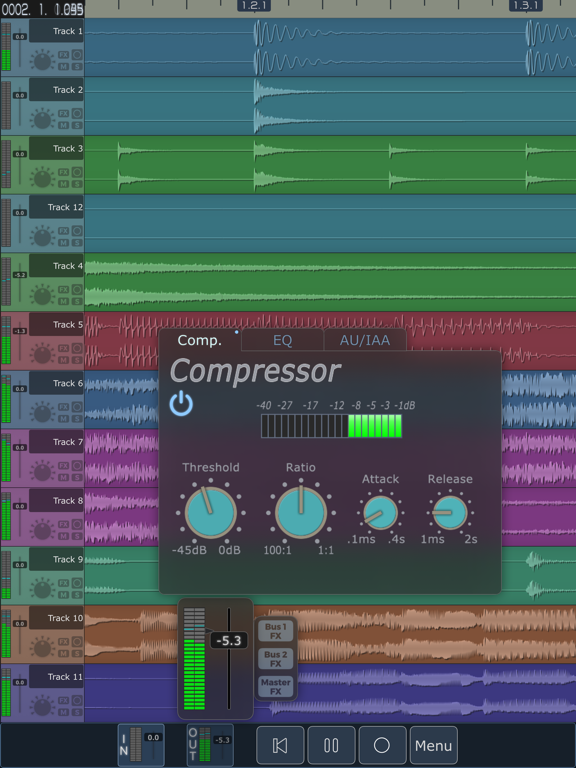
Task: Adjust the Attack knob
Action: point(380,513)
